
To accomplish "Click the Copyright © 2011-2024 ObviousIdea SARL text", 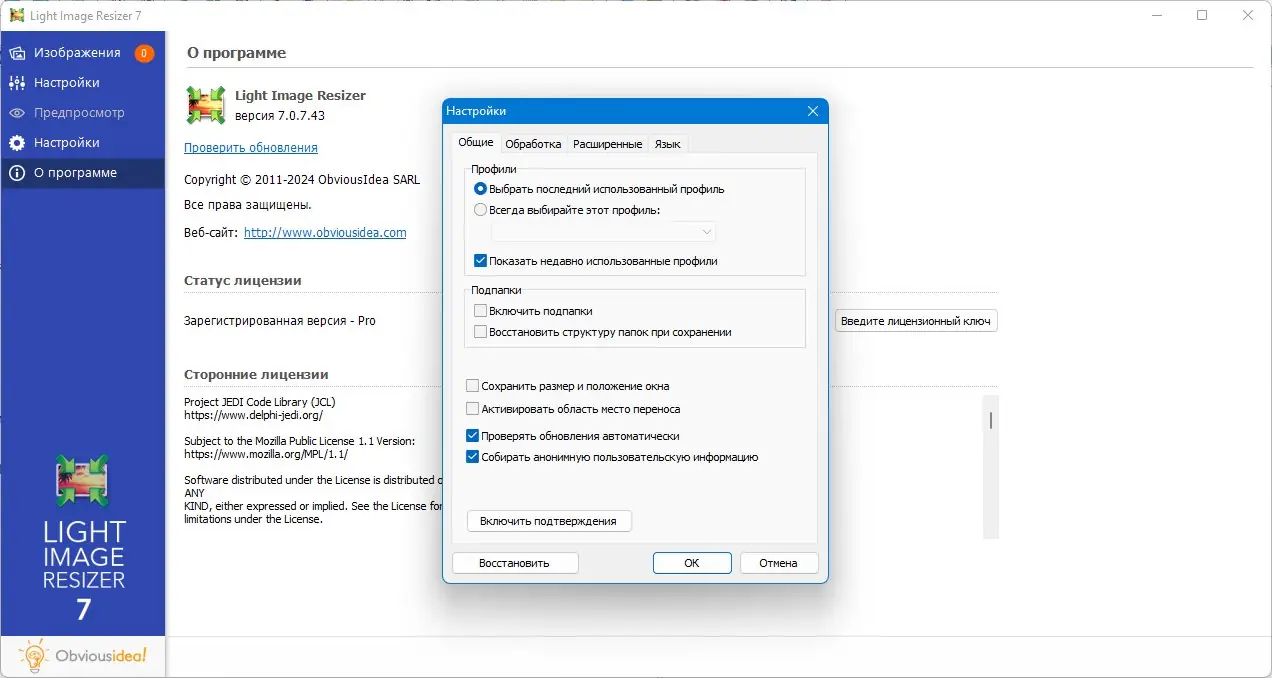I will click(302, 180).
